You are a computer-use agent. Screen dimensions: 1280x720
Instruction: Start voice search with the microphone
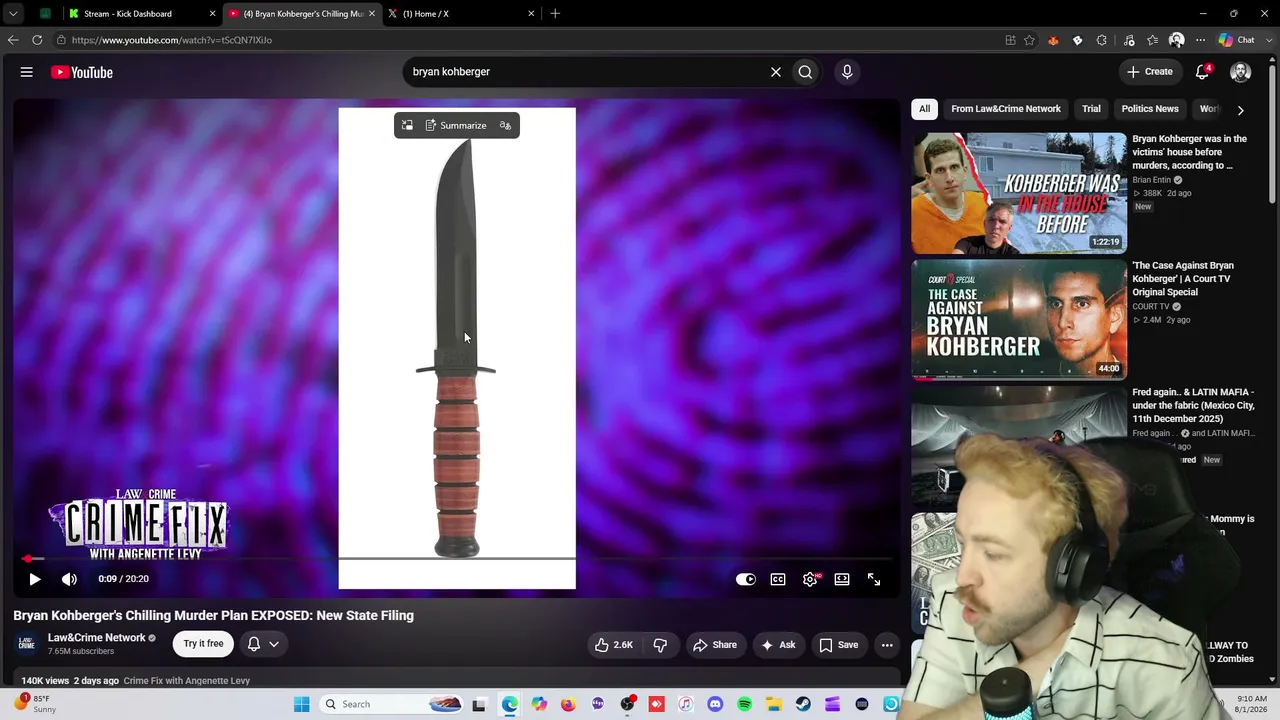point(847,72)
